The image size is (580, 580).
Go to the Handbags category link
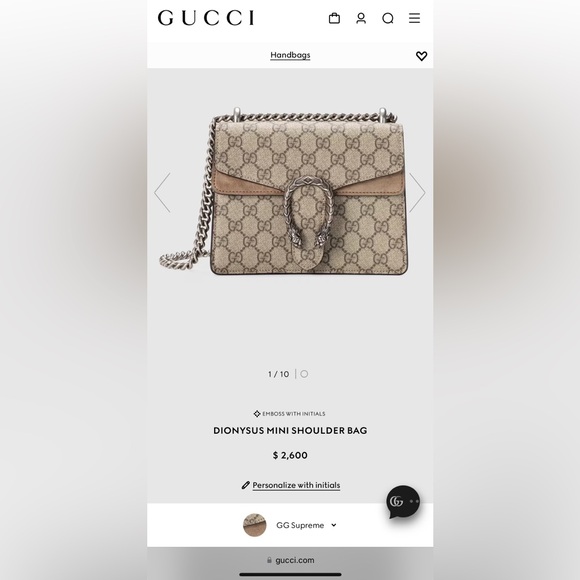(x=290, y=55)
